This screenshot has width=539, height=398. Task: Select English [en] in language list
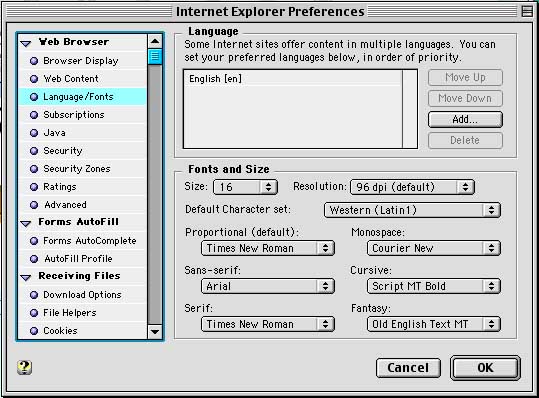click(293, 79)
